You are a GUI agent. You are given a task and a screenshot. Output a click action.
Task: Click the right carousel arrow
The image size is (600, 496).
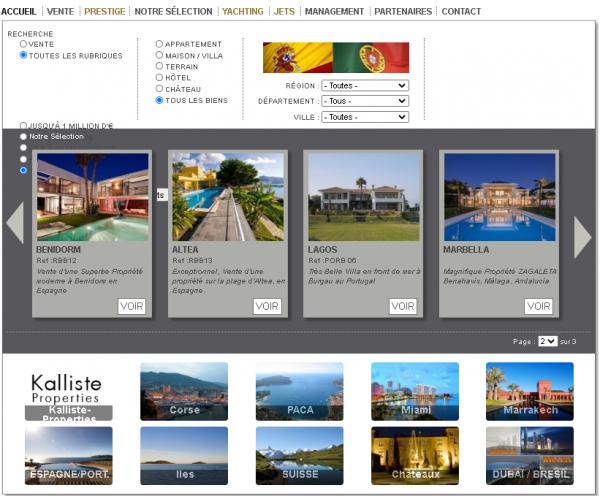coord(582,237)
